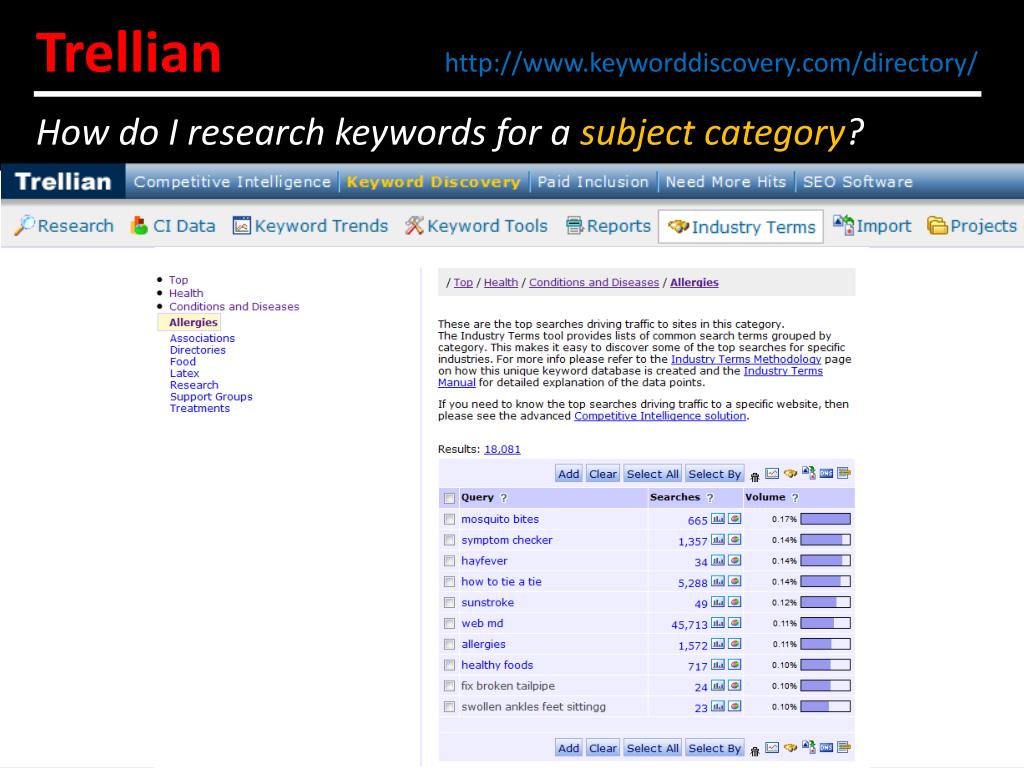Click the trash icon in the top results toolbar
The image size is (1024, 768).
[755, 476]
